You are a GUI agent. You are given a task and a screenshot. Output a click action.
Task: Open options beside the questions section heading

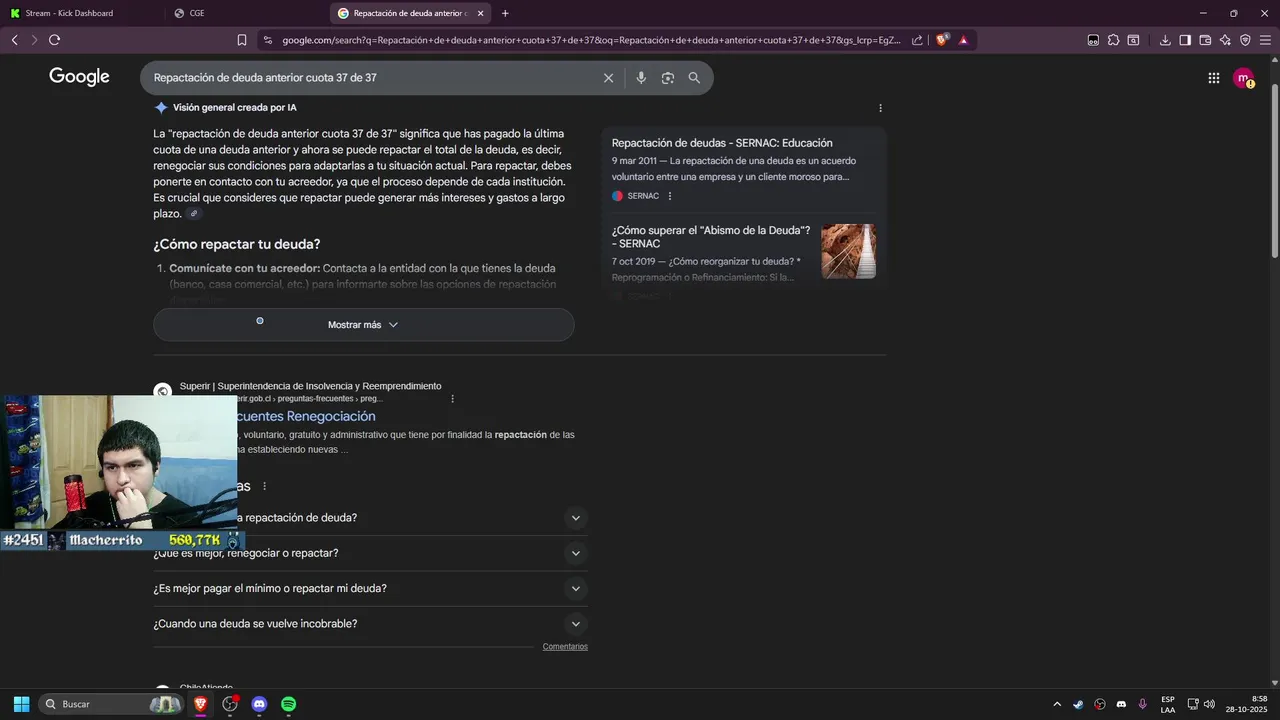[x=265, y=486]
